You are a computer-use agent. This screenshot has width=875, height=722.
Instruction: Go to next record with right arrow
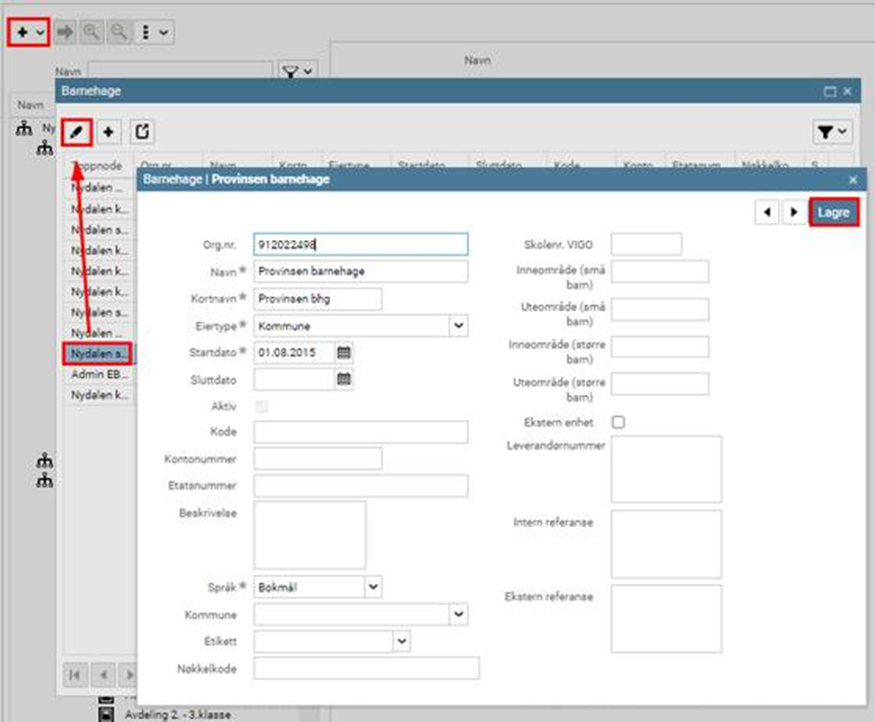tap(794, 212)
